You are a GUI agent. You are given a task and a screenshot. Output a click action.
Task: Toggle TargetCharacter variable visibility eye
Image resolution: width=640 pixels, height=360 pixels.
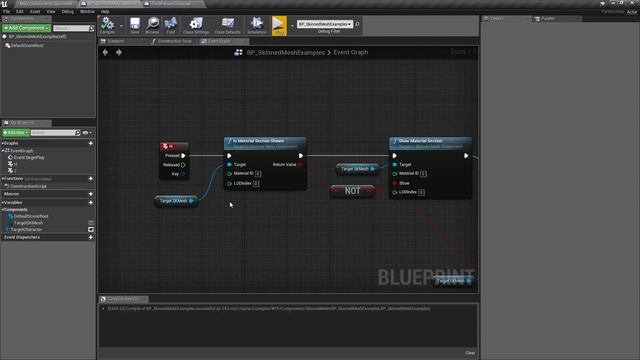coord(91,229)
